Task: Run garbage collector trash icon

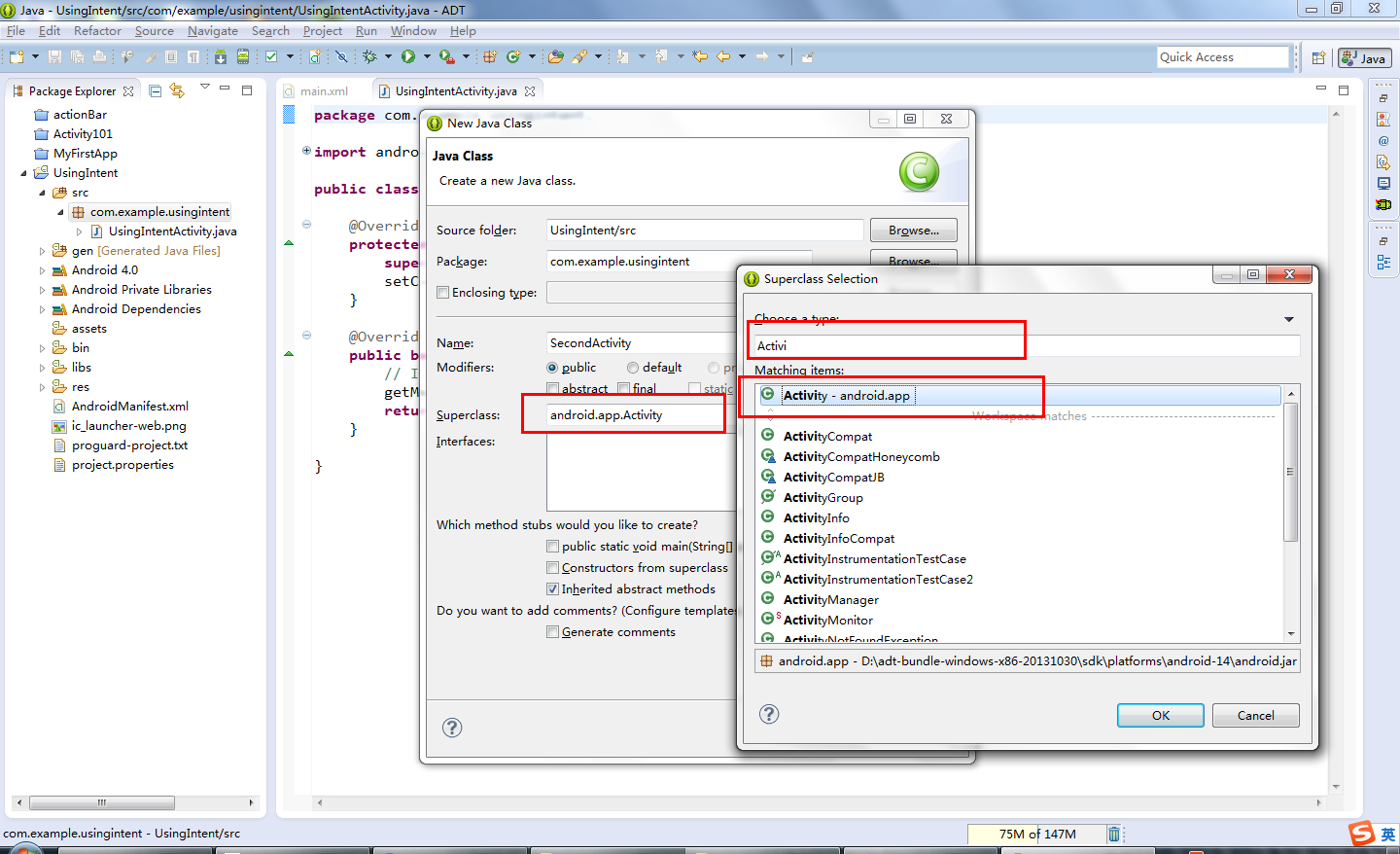Action: coord(1114,834)
